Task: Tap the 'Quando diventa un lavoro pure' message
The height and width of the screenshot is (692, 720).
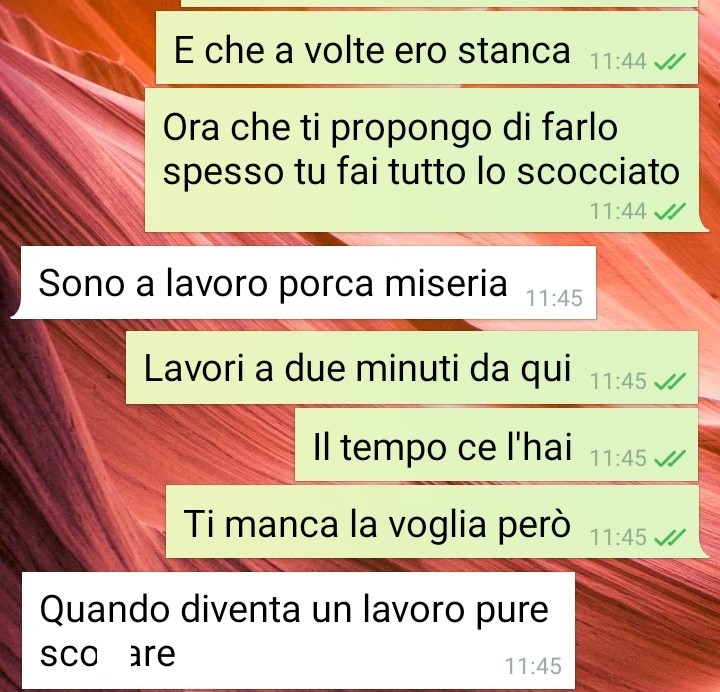Action: 298,630
